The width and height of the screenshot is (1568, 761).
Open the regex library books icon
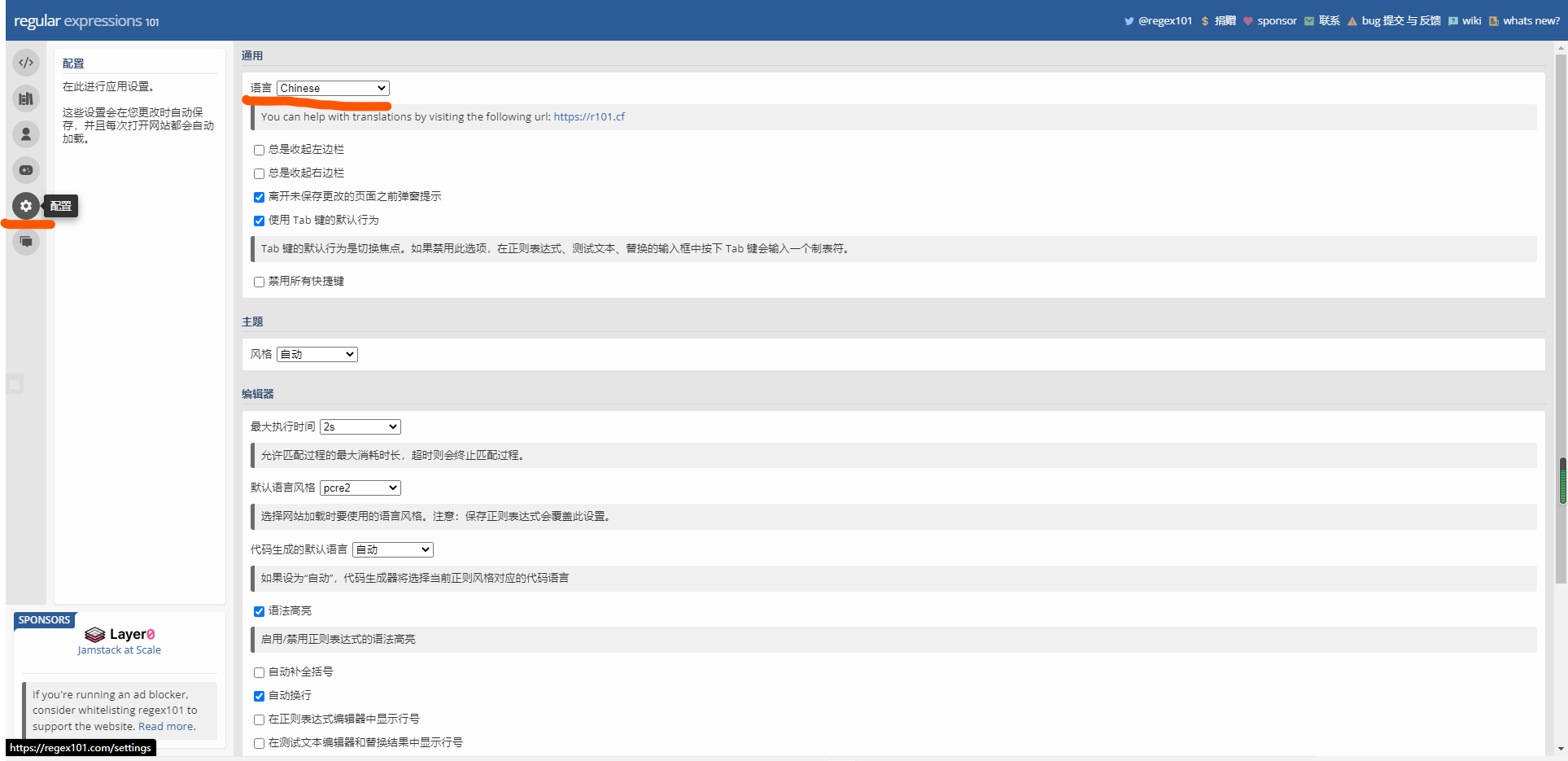pos(26,98)
